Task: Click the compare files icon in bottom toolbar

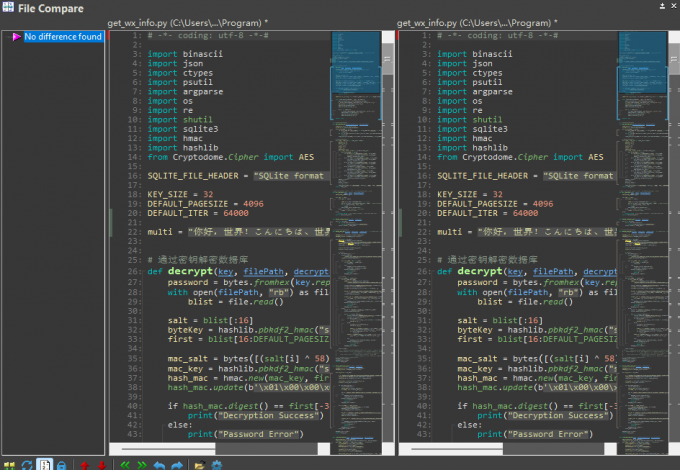Action: point(9,466)
